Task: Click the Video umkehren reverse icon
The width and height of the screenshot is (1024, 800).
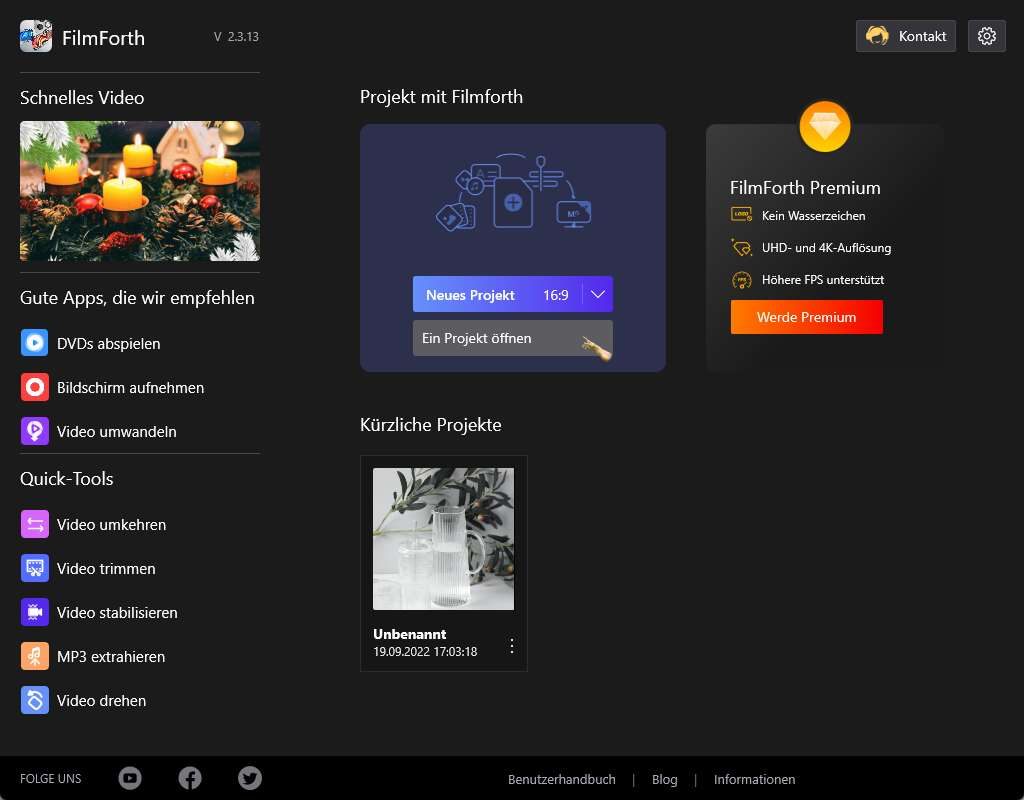Action: [35, 524]
